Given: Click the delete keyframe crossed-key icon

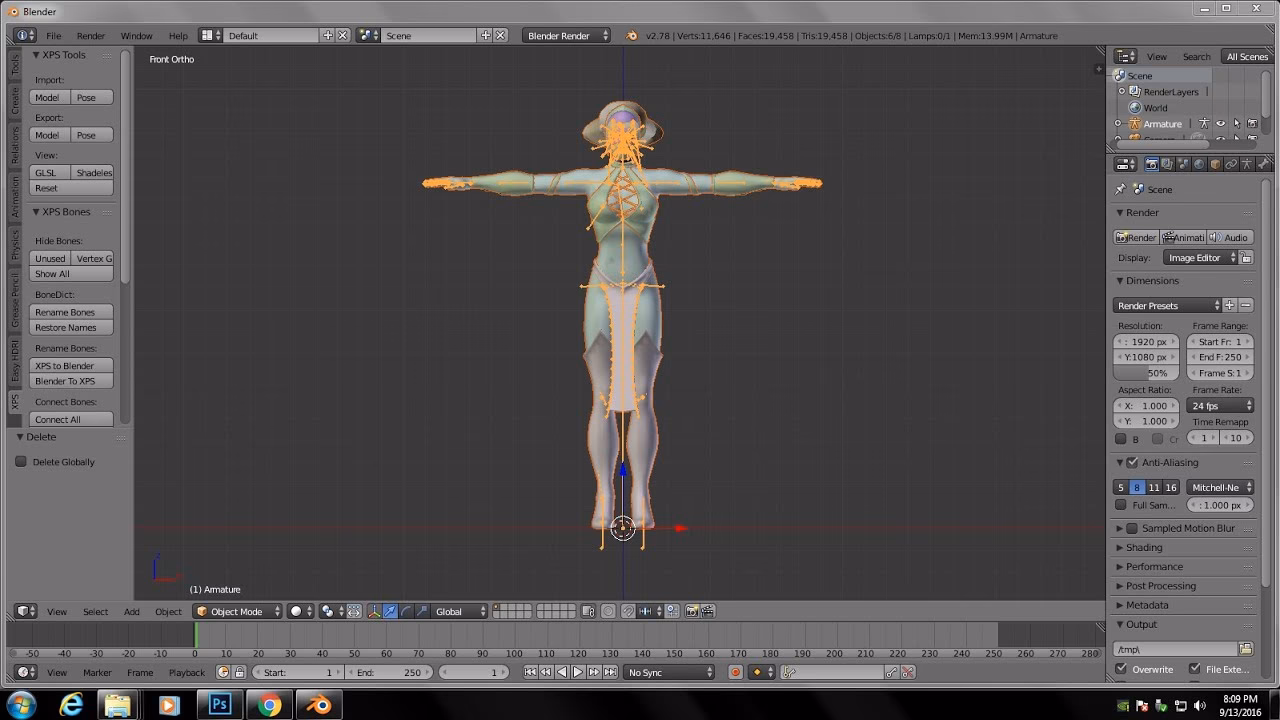Looking at the screenshot, I should pos(908,672).
